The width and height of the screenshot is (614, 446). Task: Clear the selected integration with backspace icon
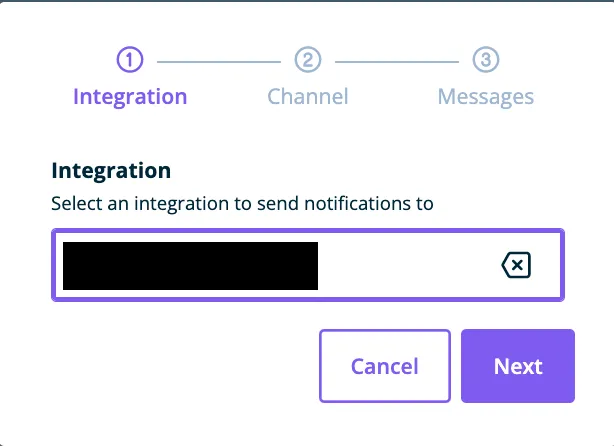pyautogui.click(x=515, y=265)
